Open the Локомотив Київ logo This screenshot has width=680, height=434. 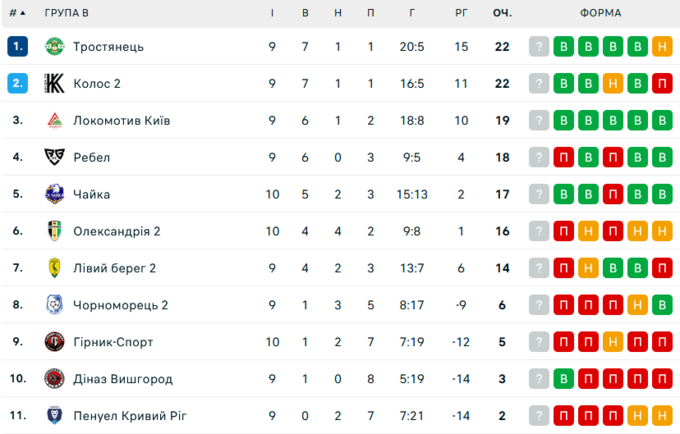pos(54,121)
